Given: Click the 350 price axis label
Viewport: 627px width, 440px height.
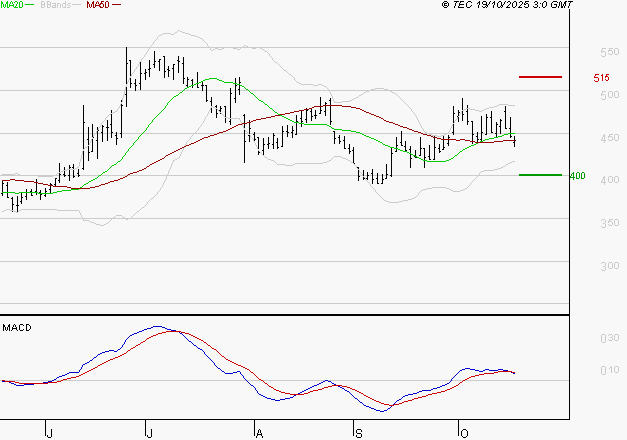Looking at the screenshot, I should pyautogui.click(x=609, y=223).
